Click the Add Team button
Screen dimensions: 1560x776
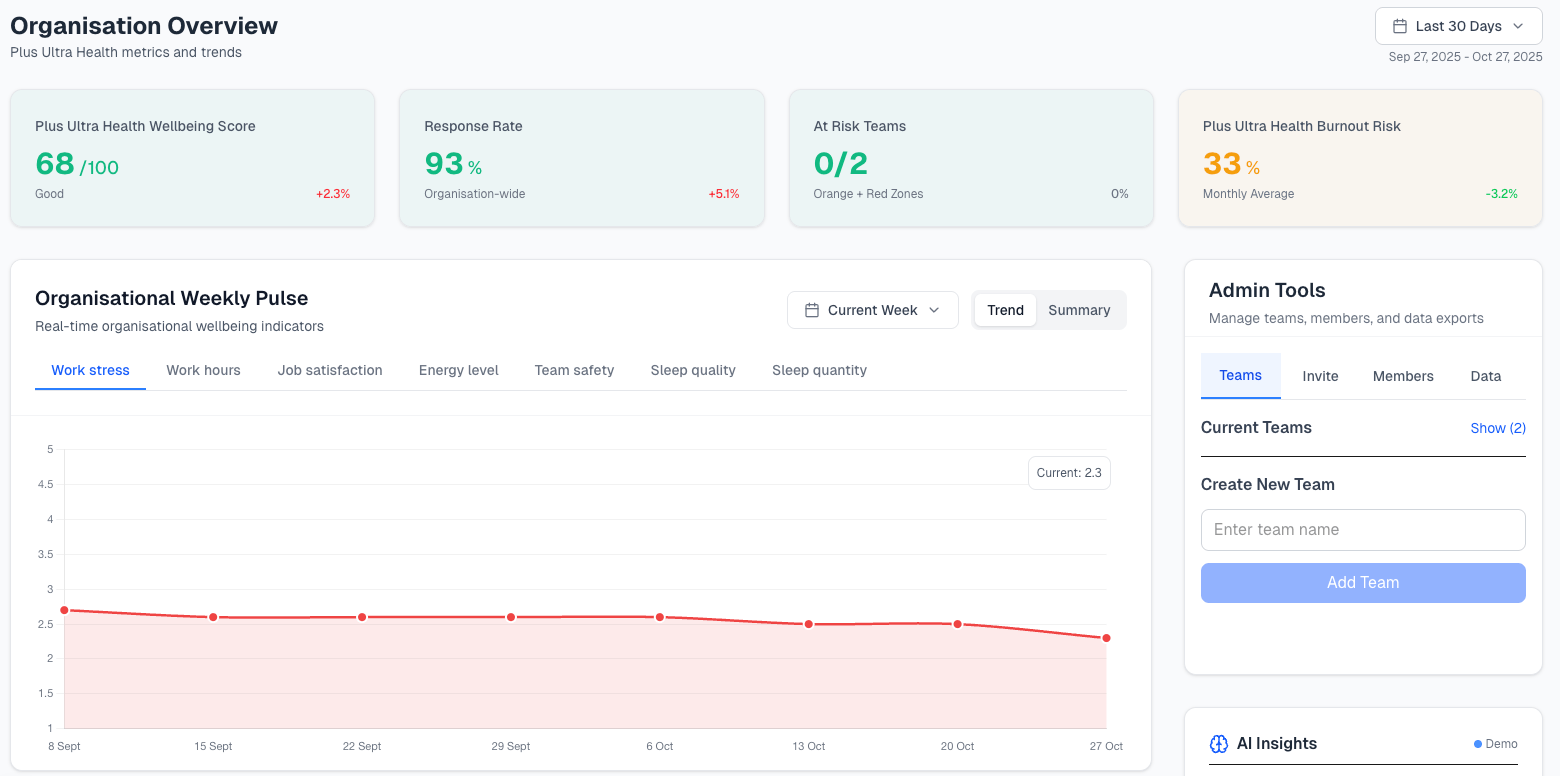coord(1362,582)
